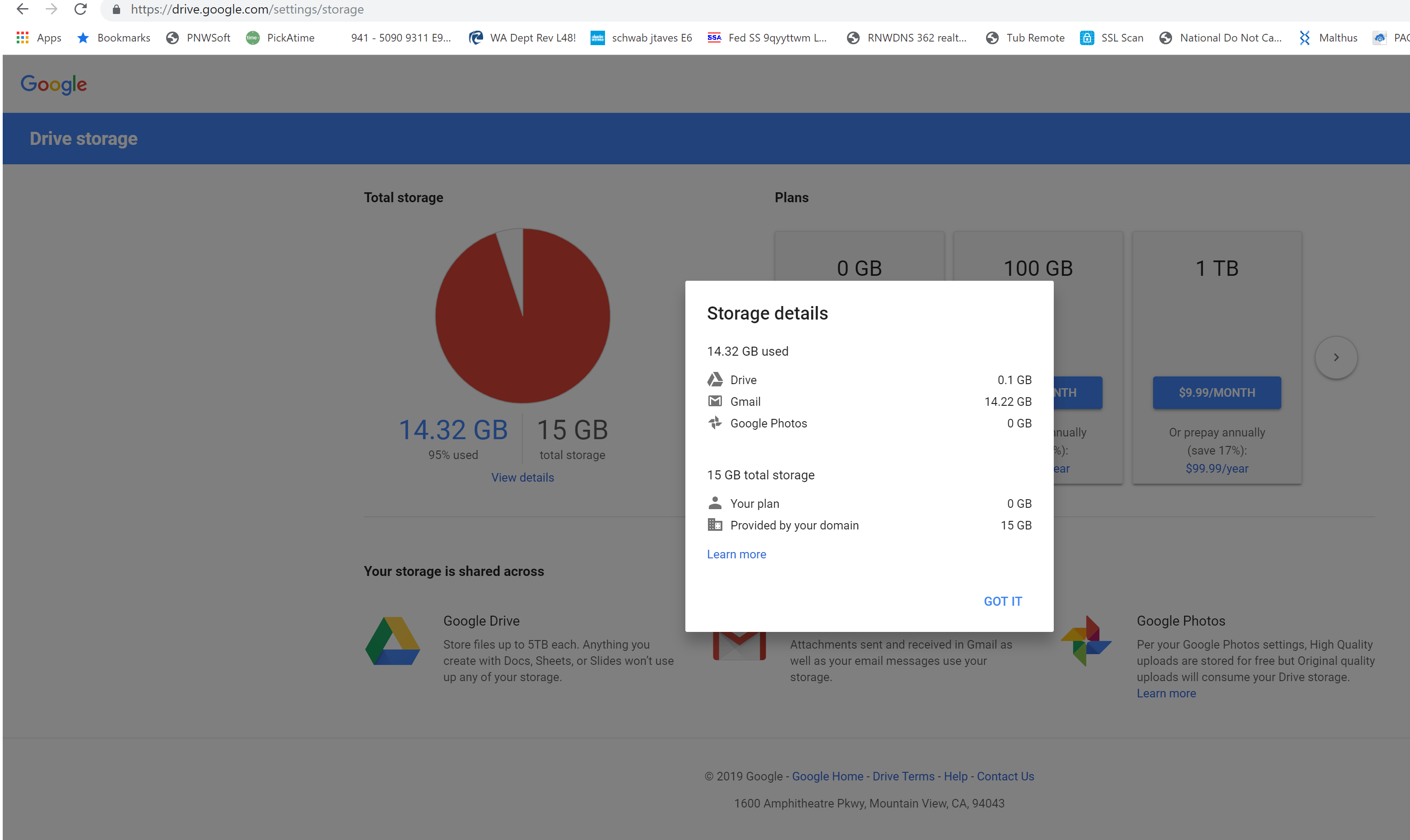This screenshot has width=1410, height=840.
Task: Open the National Do Not Call bookmark
Action: pos(1220,38)
